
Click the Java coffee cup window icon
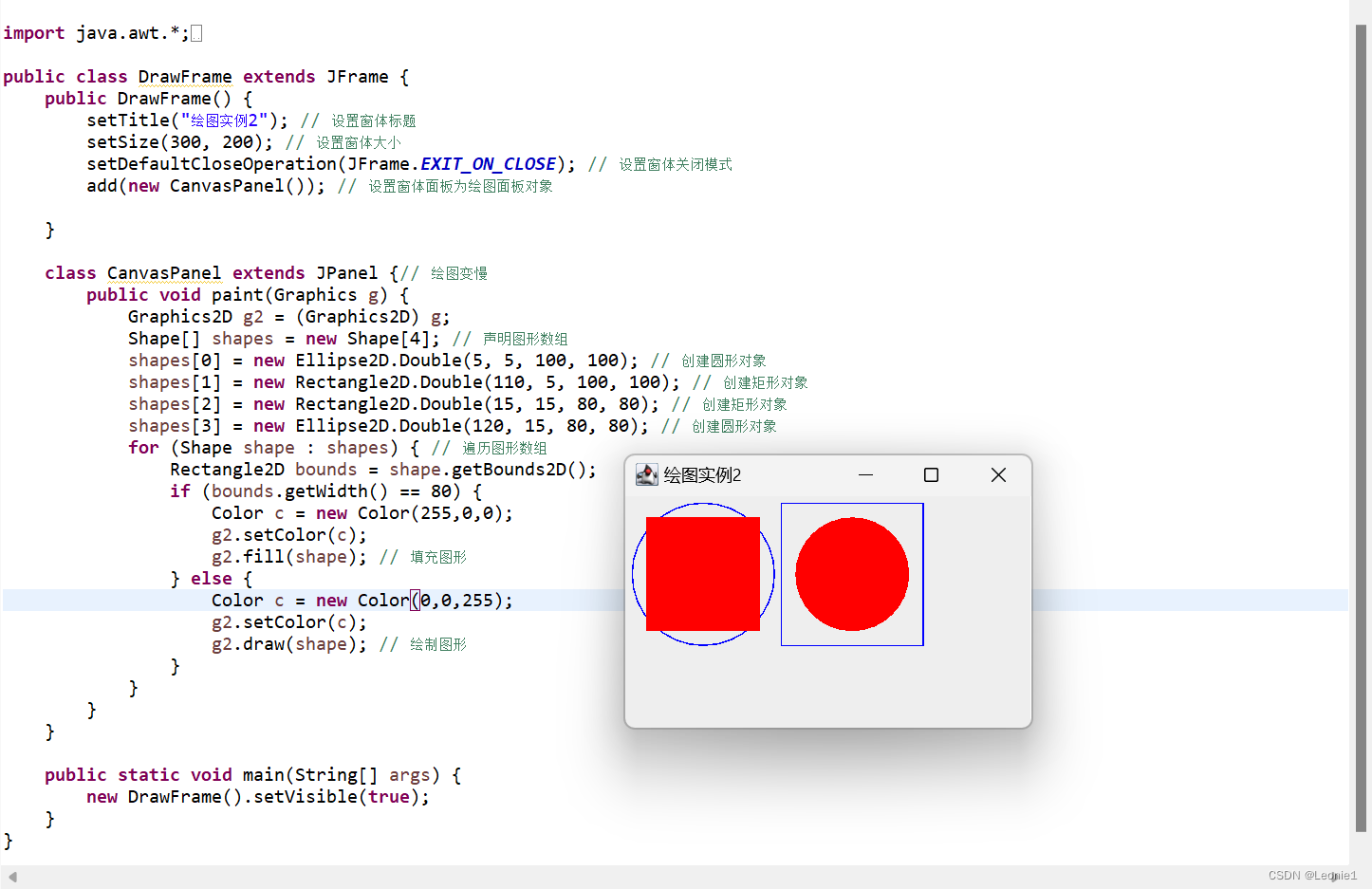click(x=647, y=474)
